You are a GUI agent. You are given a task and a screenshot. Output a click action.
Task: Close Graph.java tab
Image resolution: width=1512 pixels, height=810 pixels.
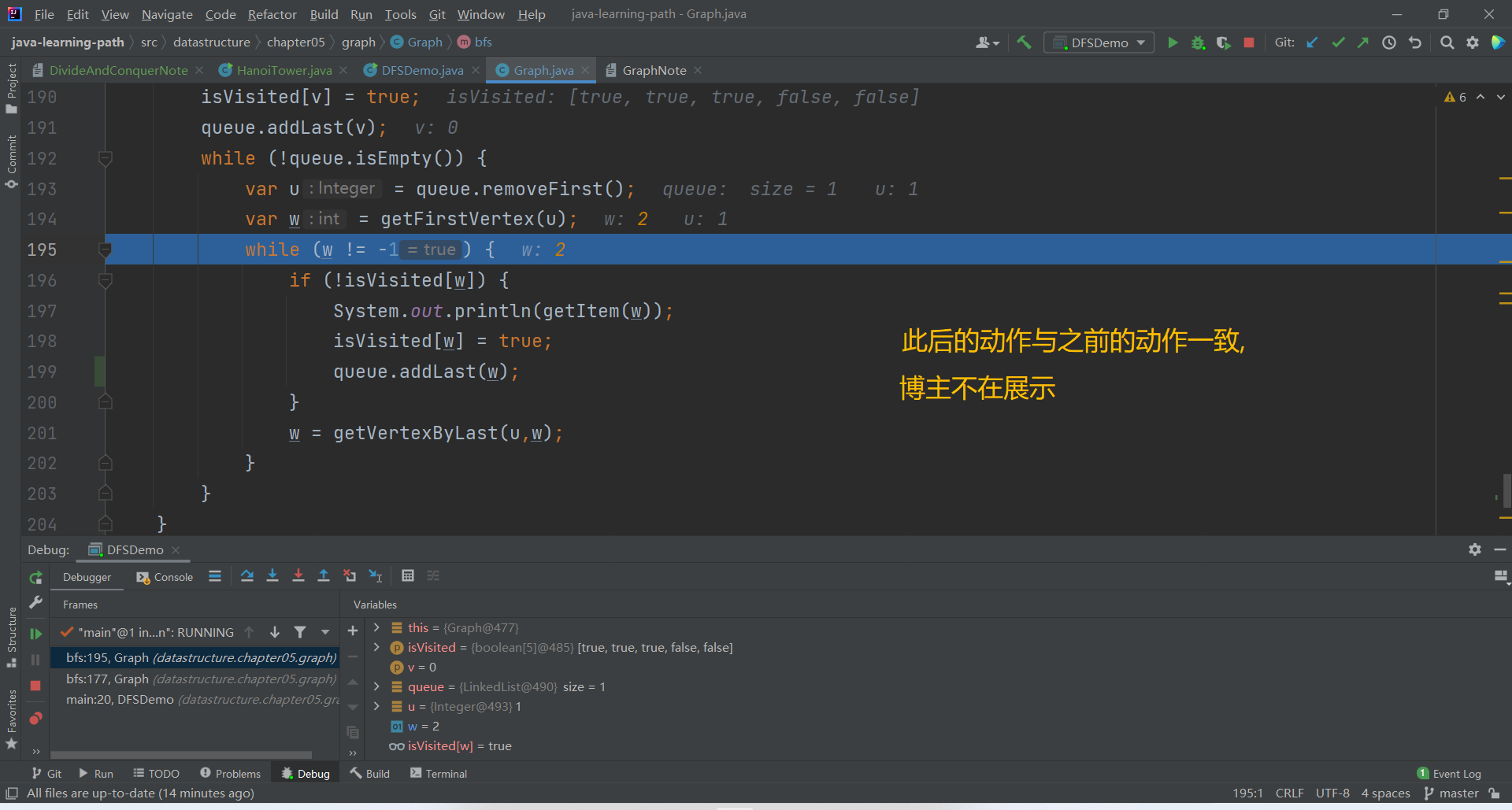(x=585, y=70)
